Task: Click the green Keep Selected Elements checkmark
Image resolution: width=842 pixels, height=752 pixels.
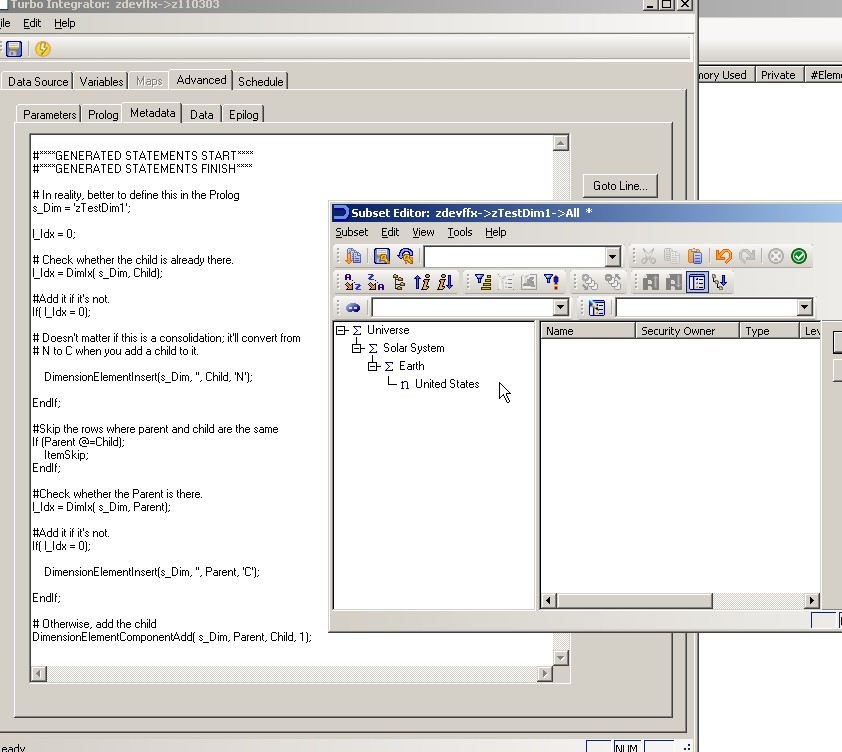Action: [799, 256]
